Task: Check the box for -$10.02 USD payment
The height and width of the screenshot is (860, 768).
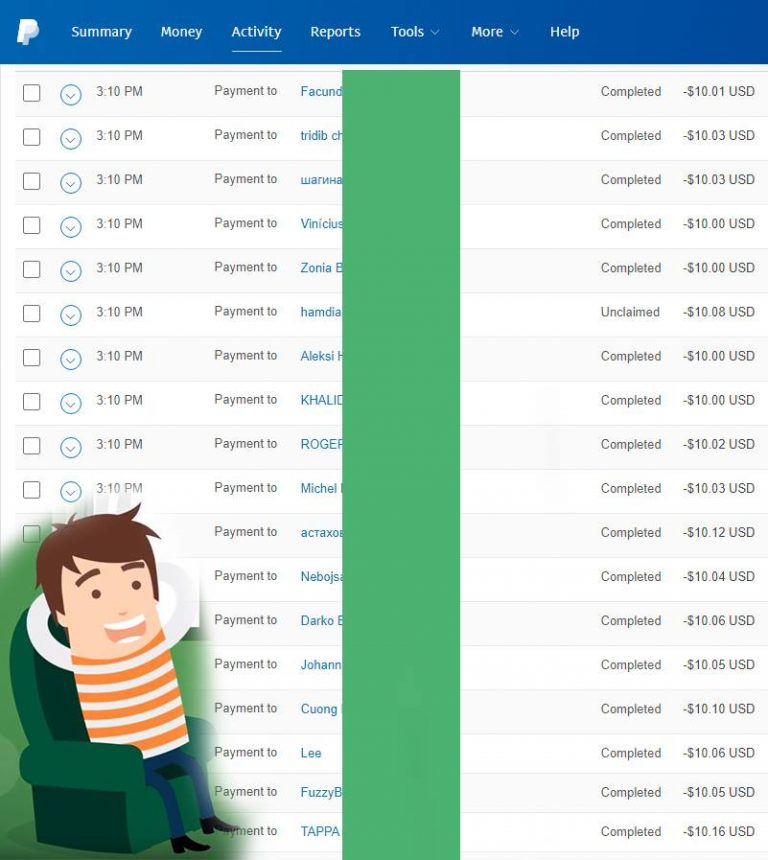Action: click(32, 445)
